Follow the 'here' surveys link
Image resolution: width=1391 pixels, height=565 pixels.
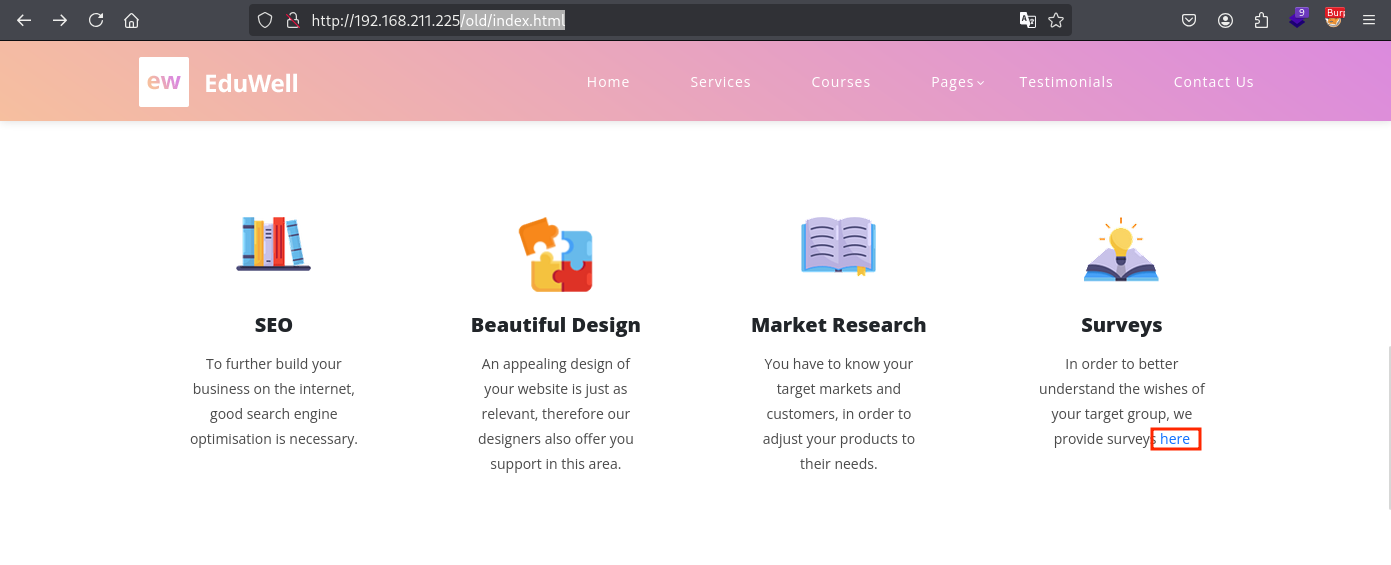[x=1175, y=439]
